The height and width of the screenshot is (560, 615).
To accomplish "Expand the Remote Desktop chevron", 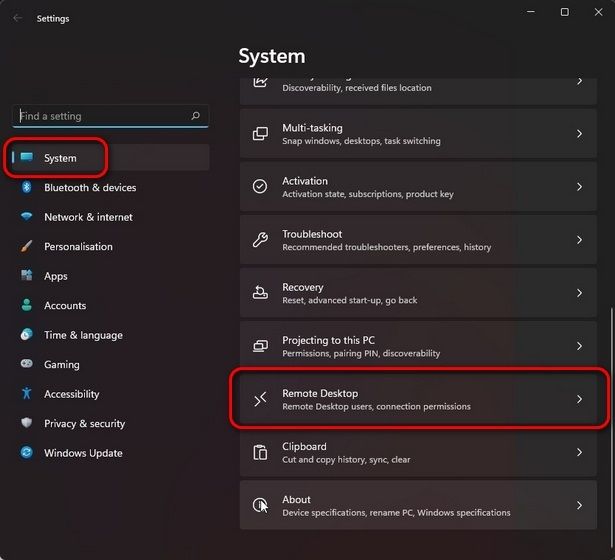I will pyautogui.click(x=579, y=399).
